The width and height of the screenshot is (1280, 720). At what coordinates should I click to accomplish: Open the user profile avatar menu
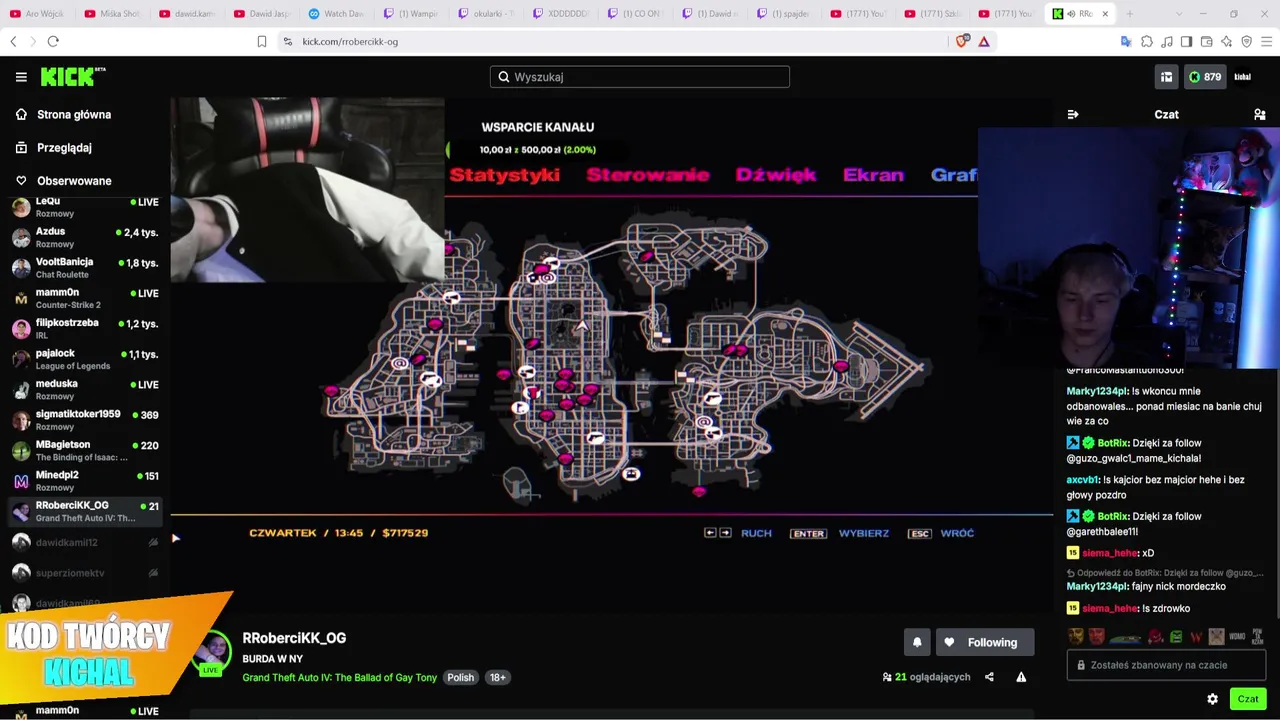click(1243, 77)
